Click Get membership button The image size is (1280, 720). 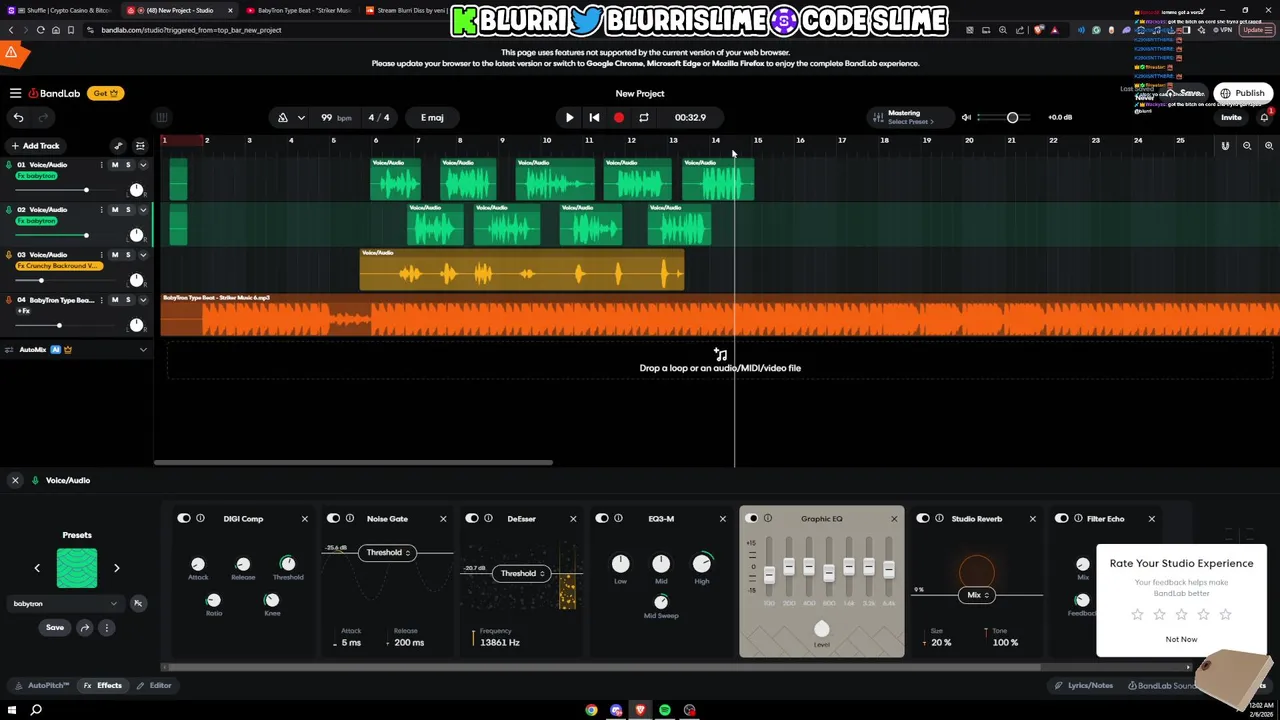pos(105,93)
